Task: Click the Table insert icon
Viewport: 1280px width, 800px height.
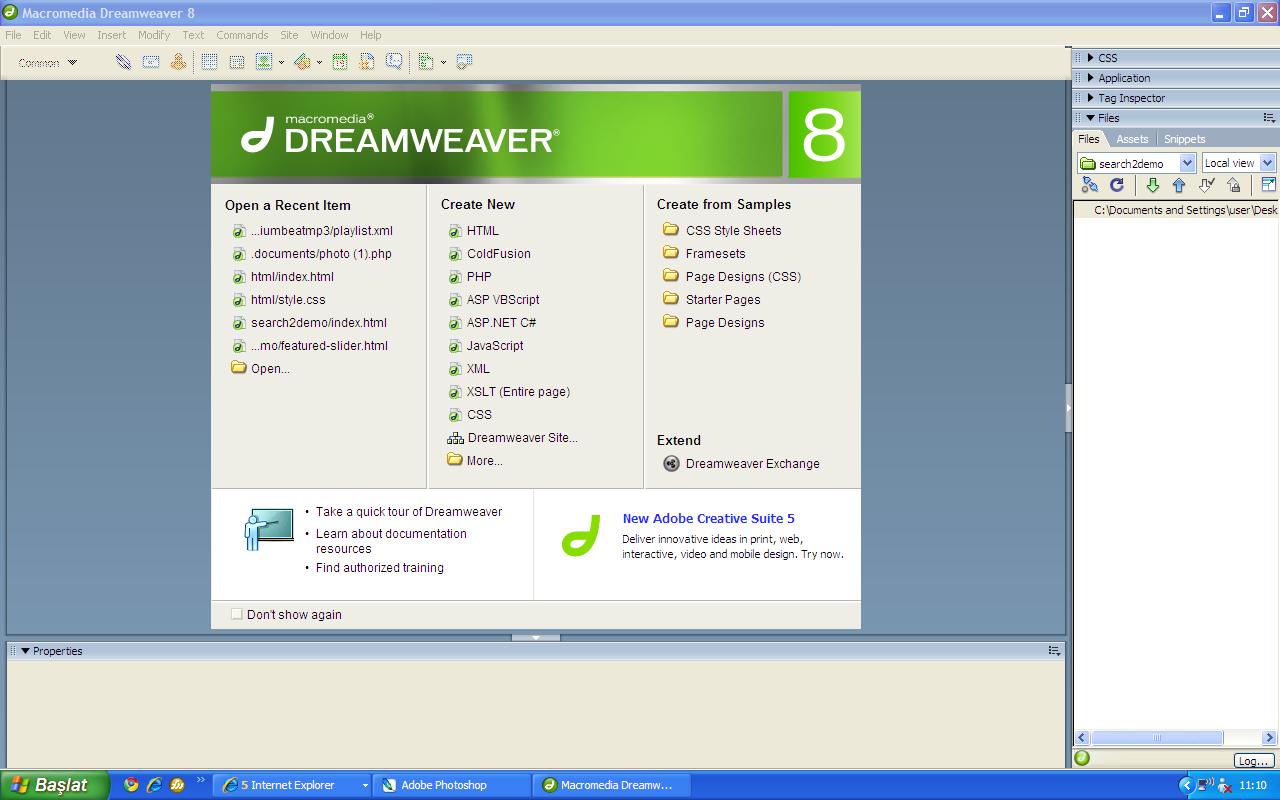Action: 209,62
